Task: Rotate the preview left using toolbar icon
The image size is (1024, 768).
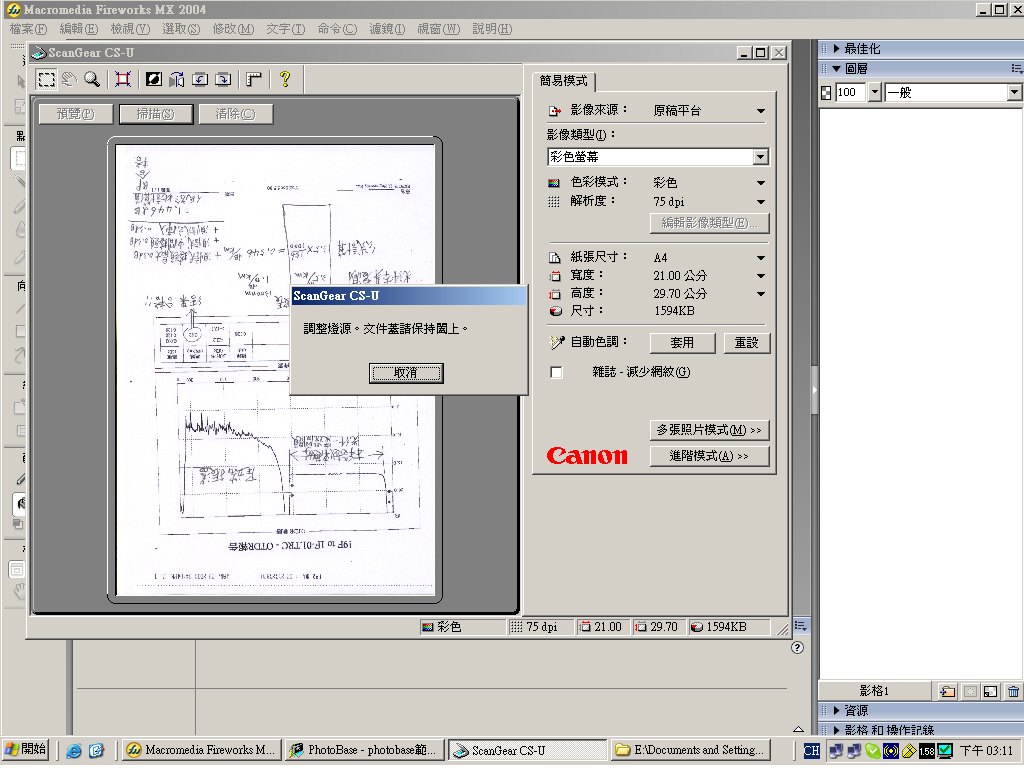Action: 200,80
